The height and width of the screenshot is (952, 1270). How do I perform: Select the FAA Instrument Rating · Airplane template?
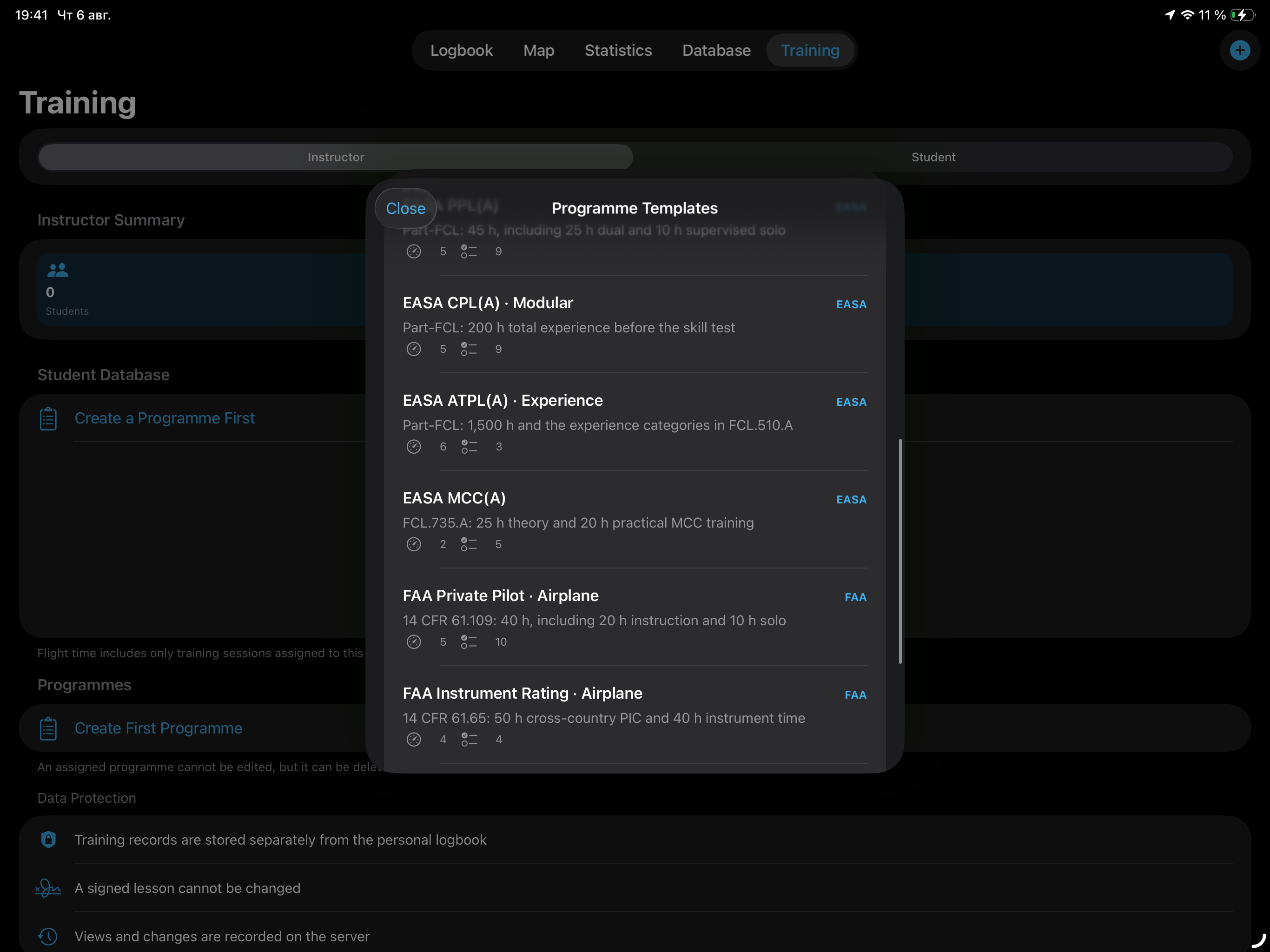click(635, 715)
